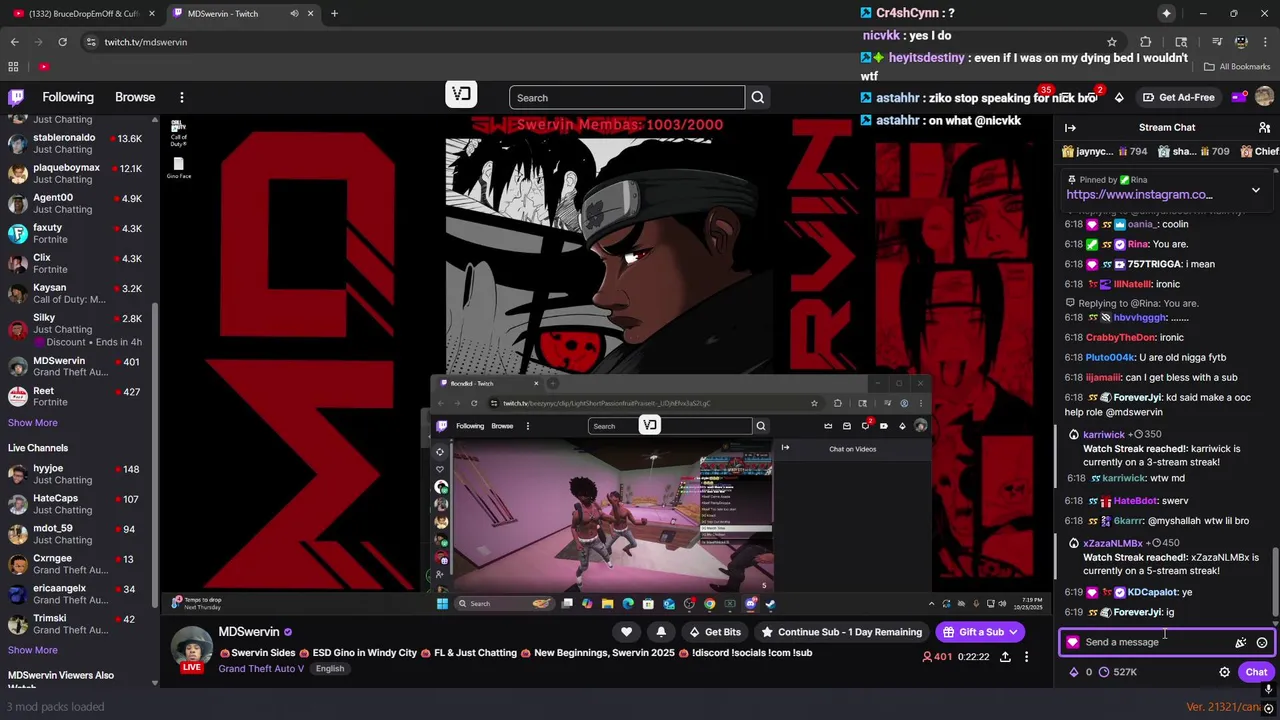
Task: Open the Gift a Sub dropdown
Action: pos(980,632)
